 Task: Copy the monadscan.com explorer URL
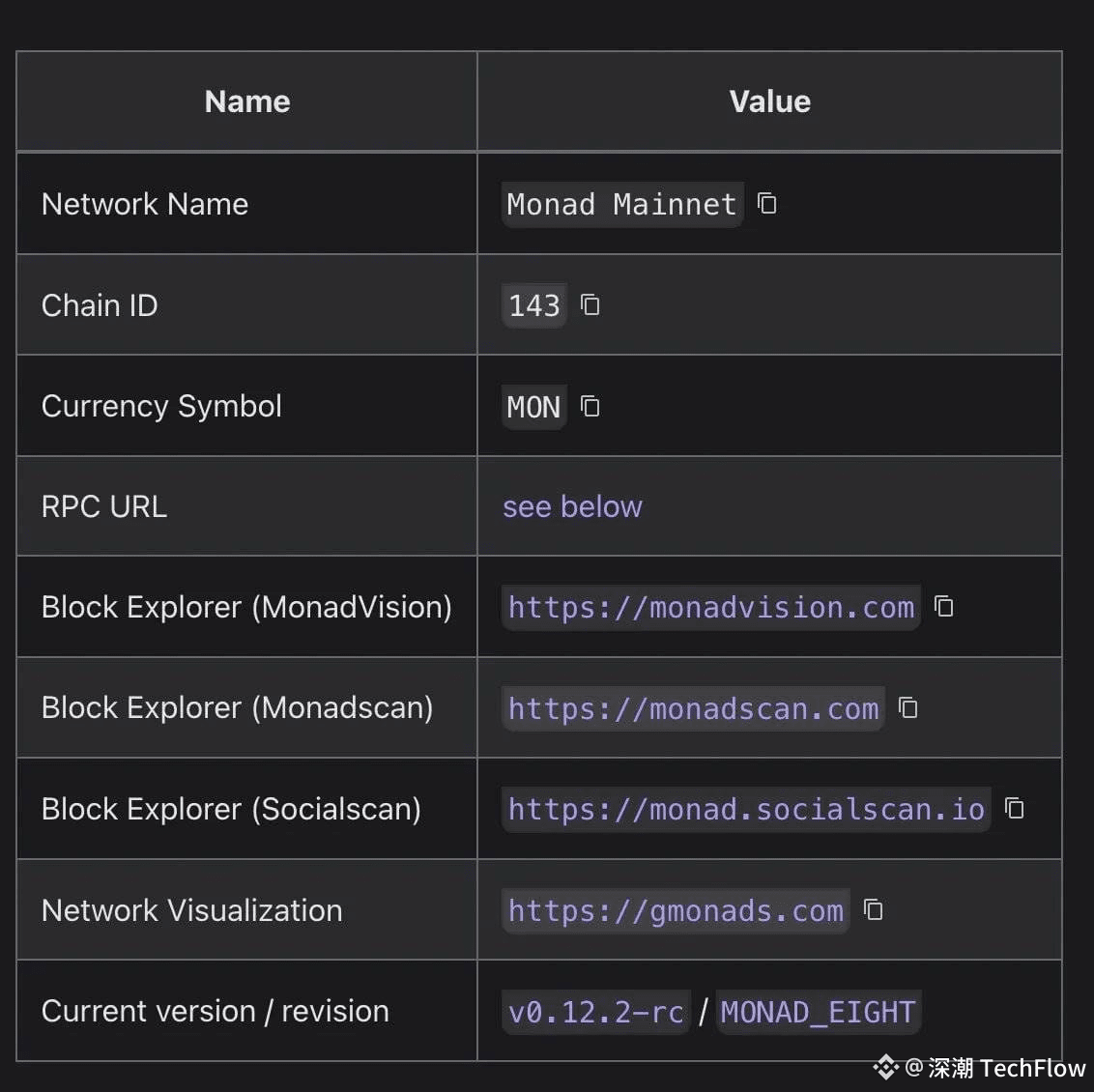(x=908, y=708)
